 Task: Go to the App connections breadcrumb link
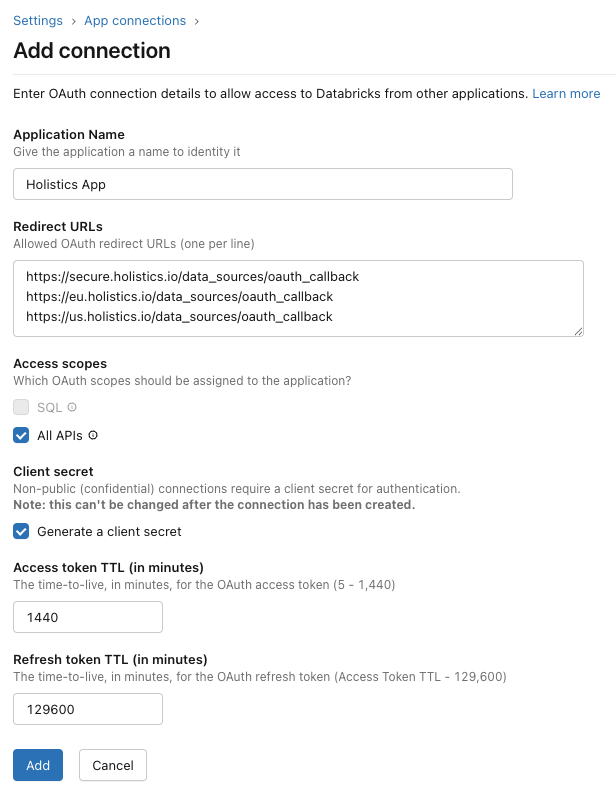point(133,20)
